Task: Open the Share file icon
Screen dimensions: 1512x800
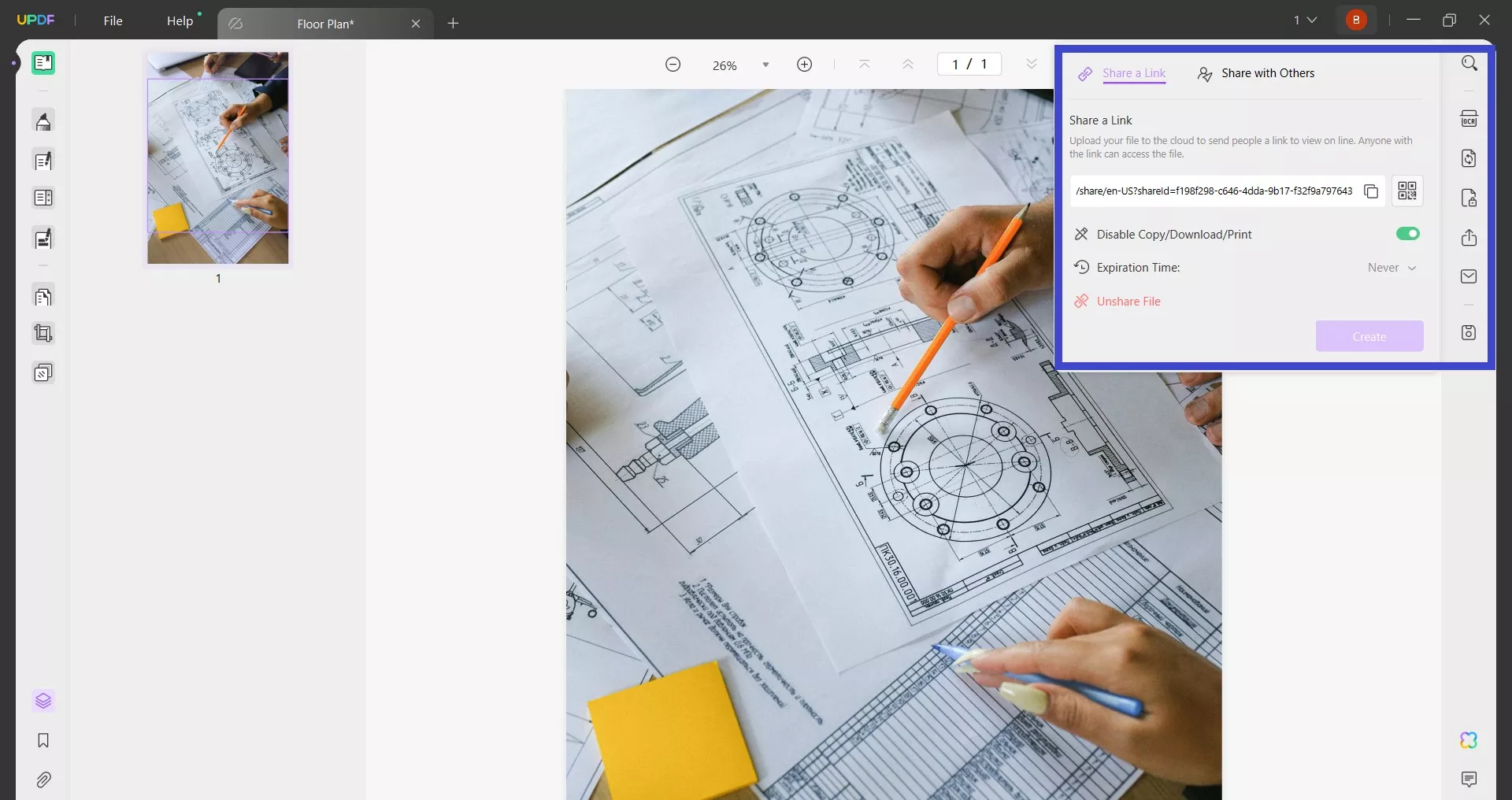Action: pyautogui.click(x=1469, y=238)
